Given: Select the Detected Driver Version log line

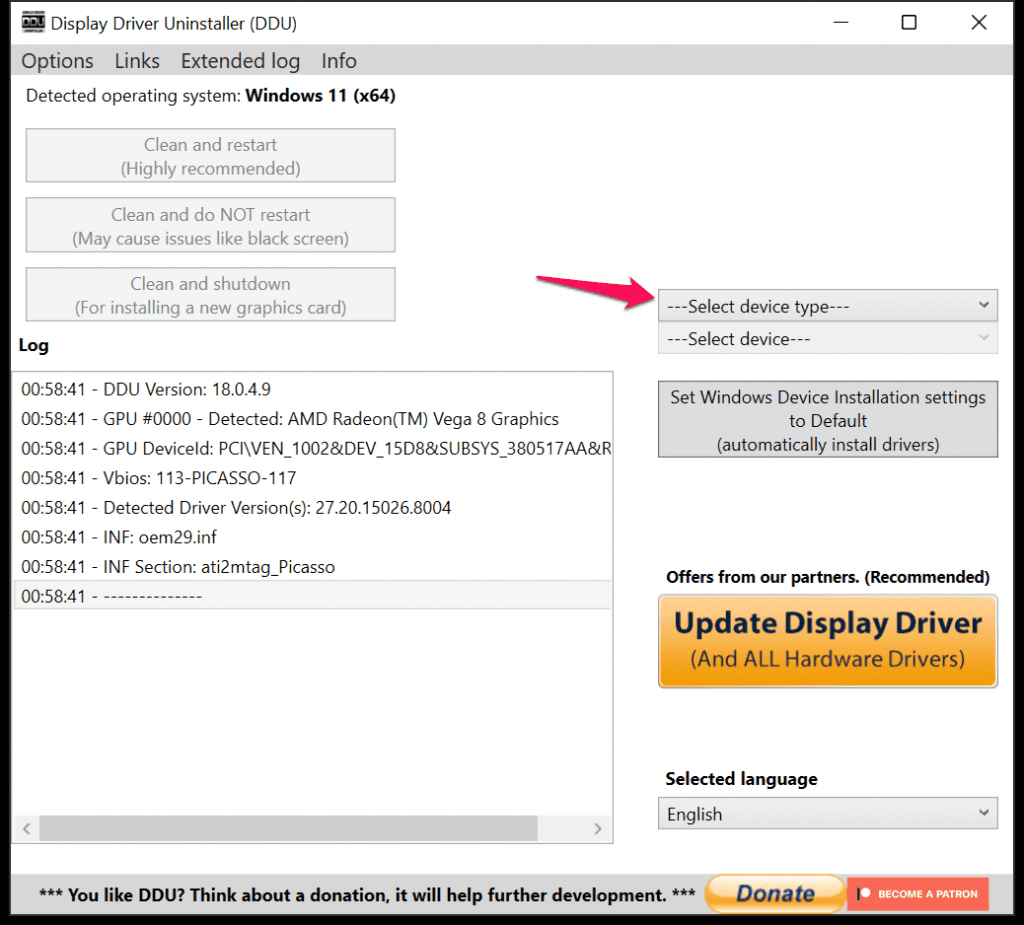Looking at the screenshot, I should click(313, 508).
